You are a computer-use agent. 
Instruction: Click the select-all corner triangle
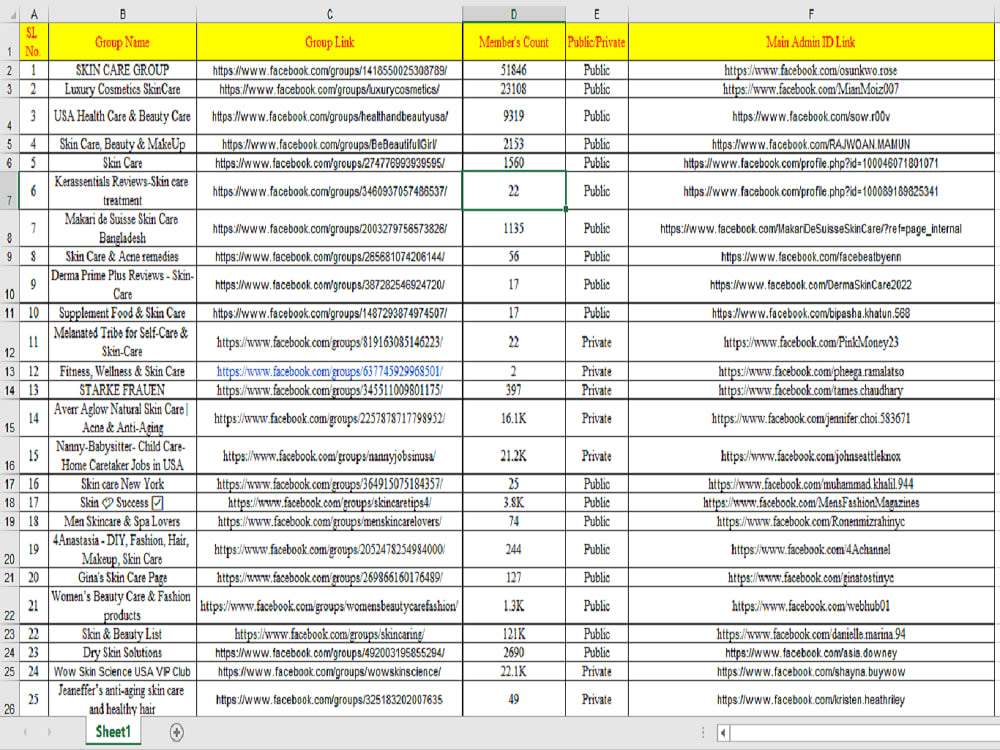[x=12, y=14]
